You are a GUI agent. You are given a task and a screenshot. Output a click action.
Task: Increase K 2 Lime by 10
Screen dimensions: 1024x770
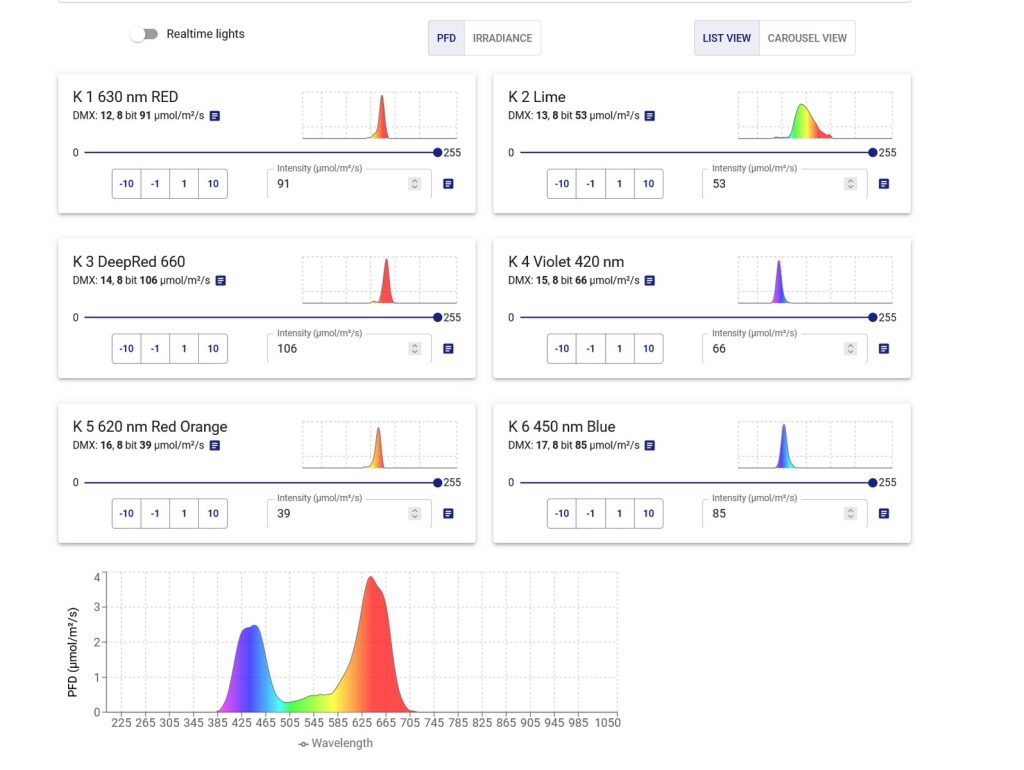[648, 184]
